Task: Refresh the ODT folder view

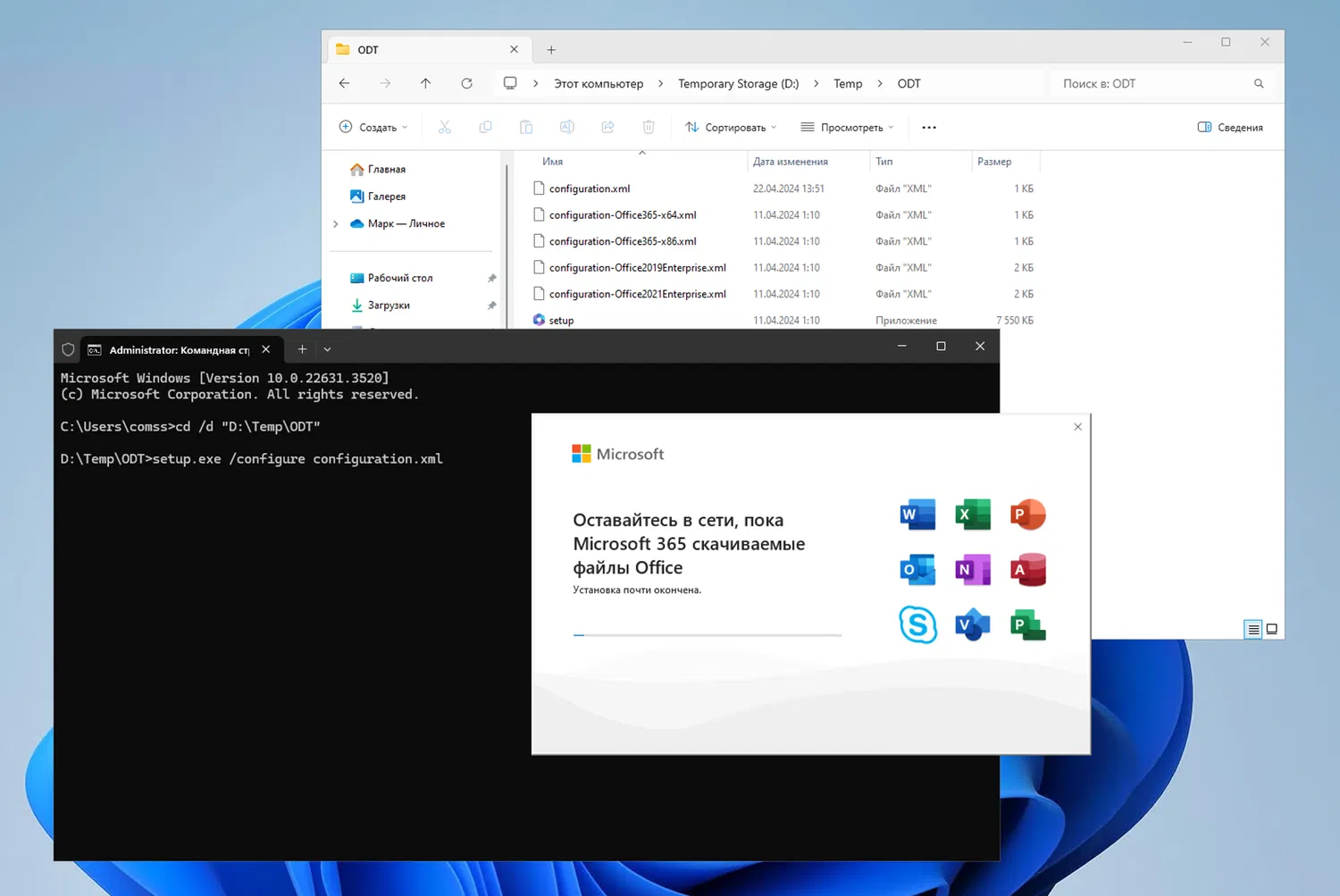Action: 466,83
